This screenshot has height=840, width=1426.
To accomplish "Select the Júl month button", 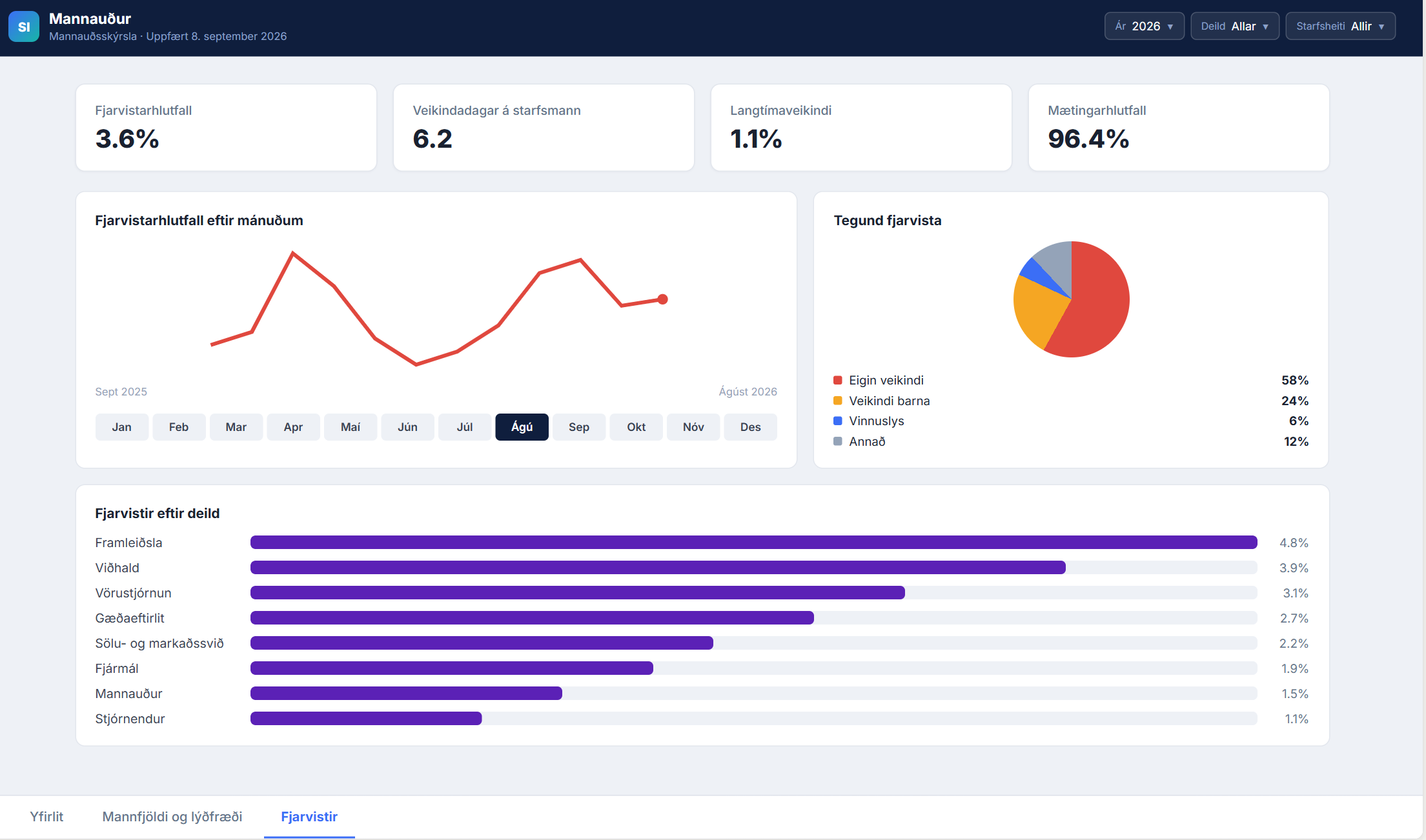I will pos(465,427).
